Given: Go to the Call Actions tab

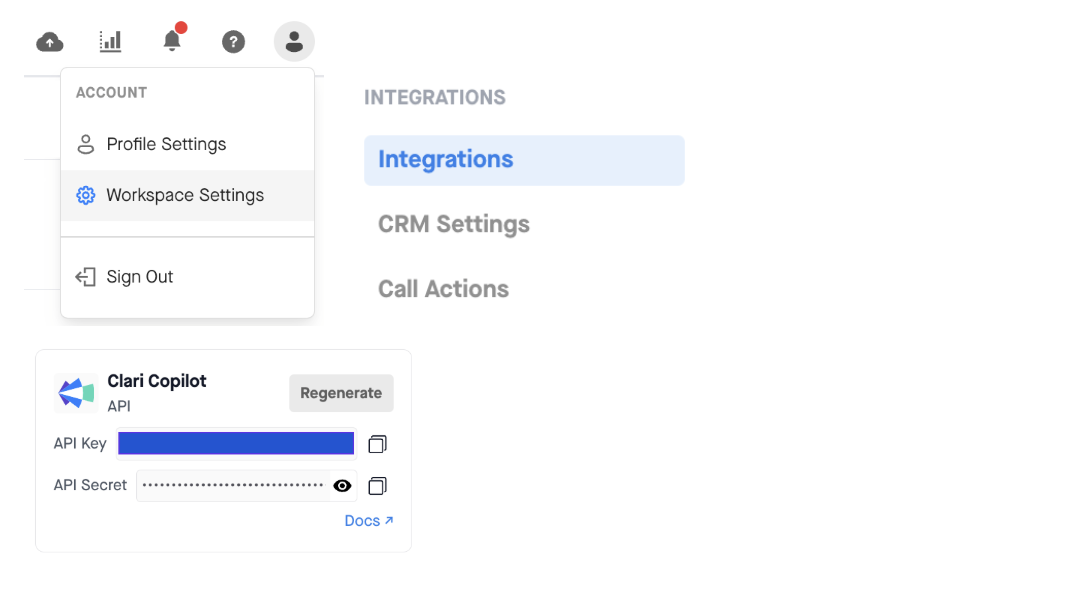Looking at the screenshot, I should tap(443, 289).
